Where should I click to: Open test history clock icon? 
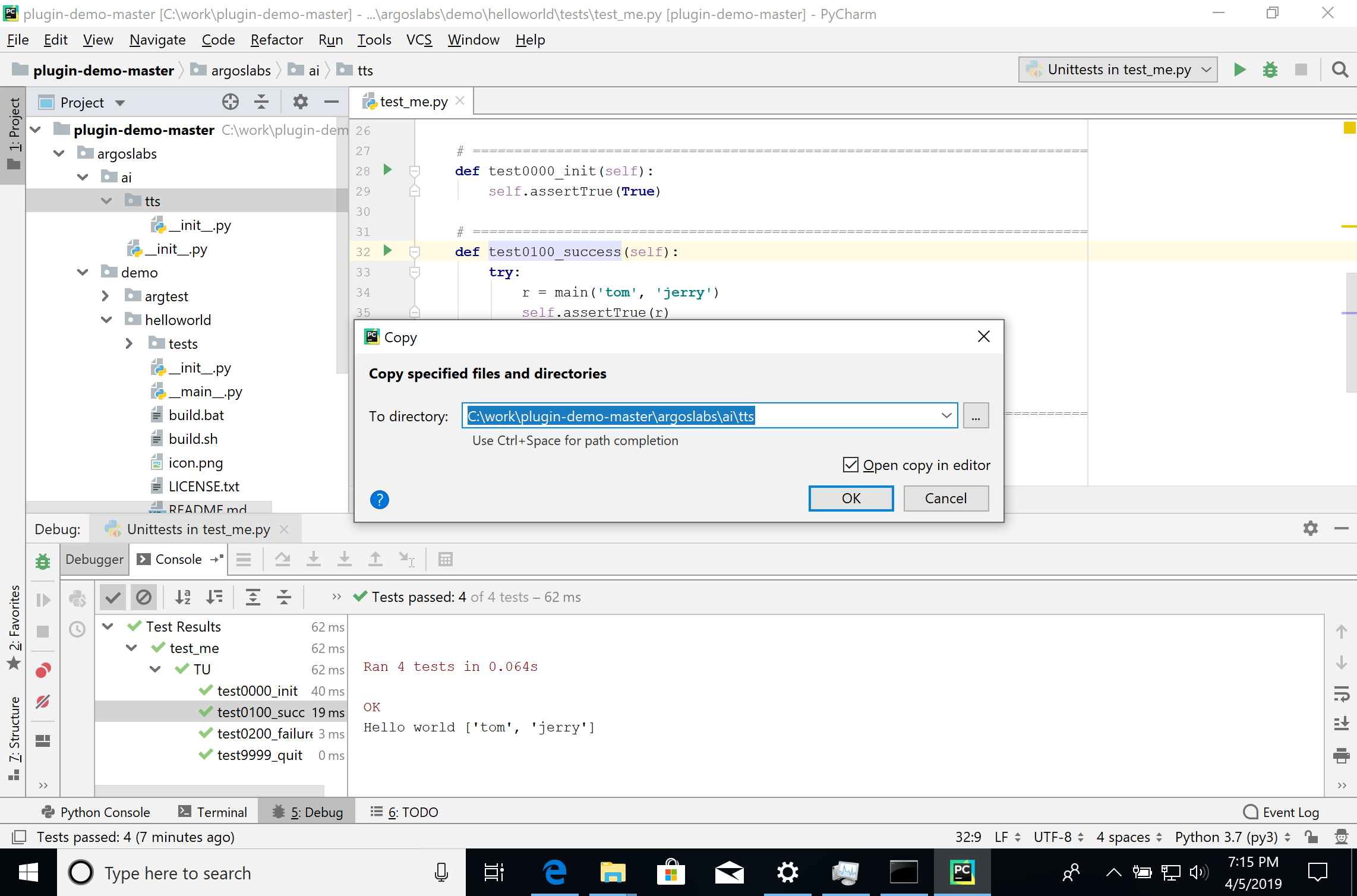tap(77, 629)
